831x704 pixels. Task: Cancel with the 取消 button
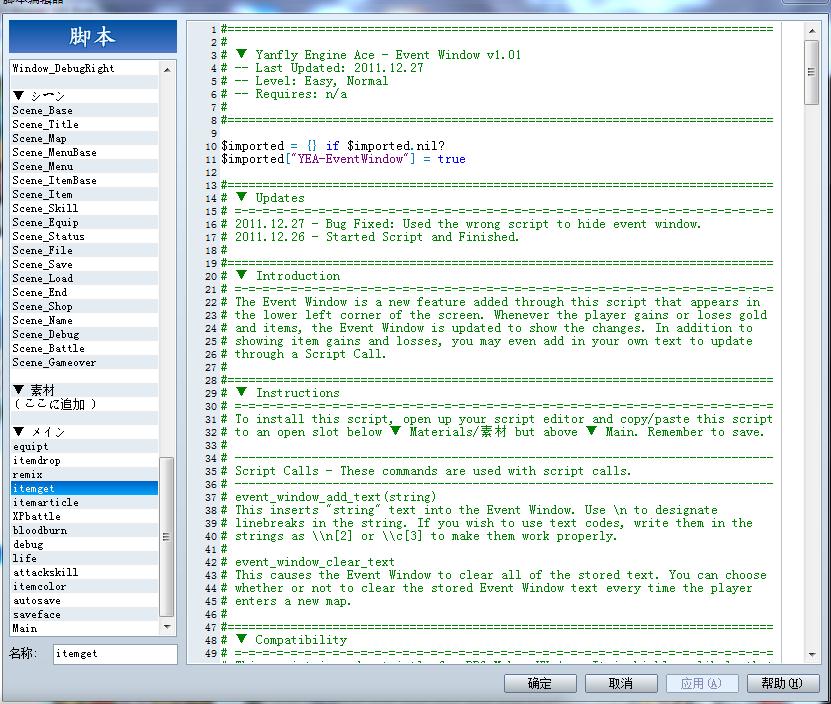[x=621, y=683]
